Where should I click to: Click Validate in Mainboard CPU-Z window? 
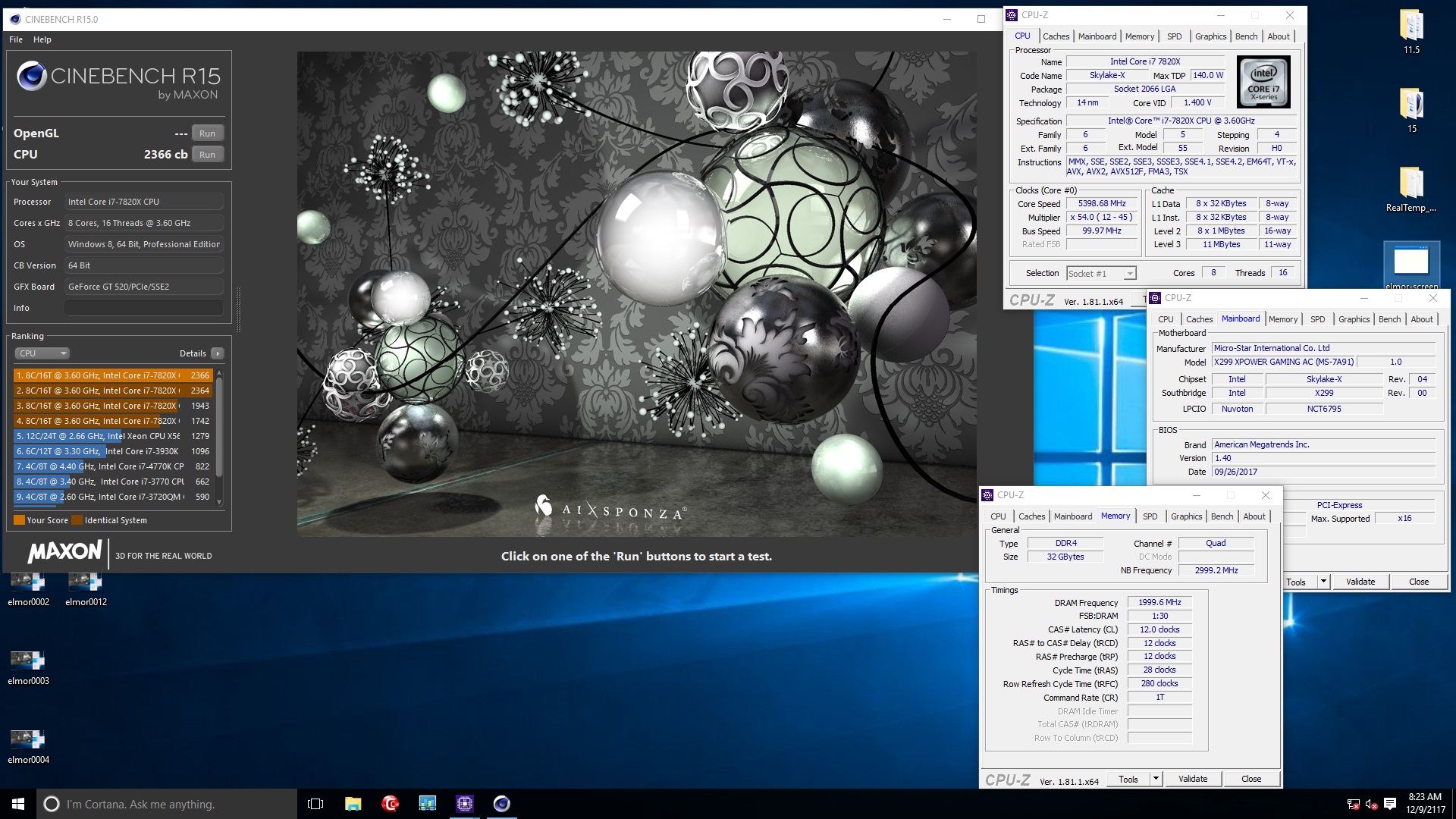pos(1360,582)
